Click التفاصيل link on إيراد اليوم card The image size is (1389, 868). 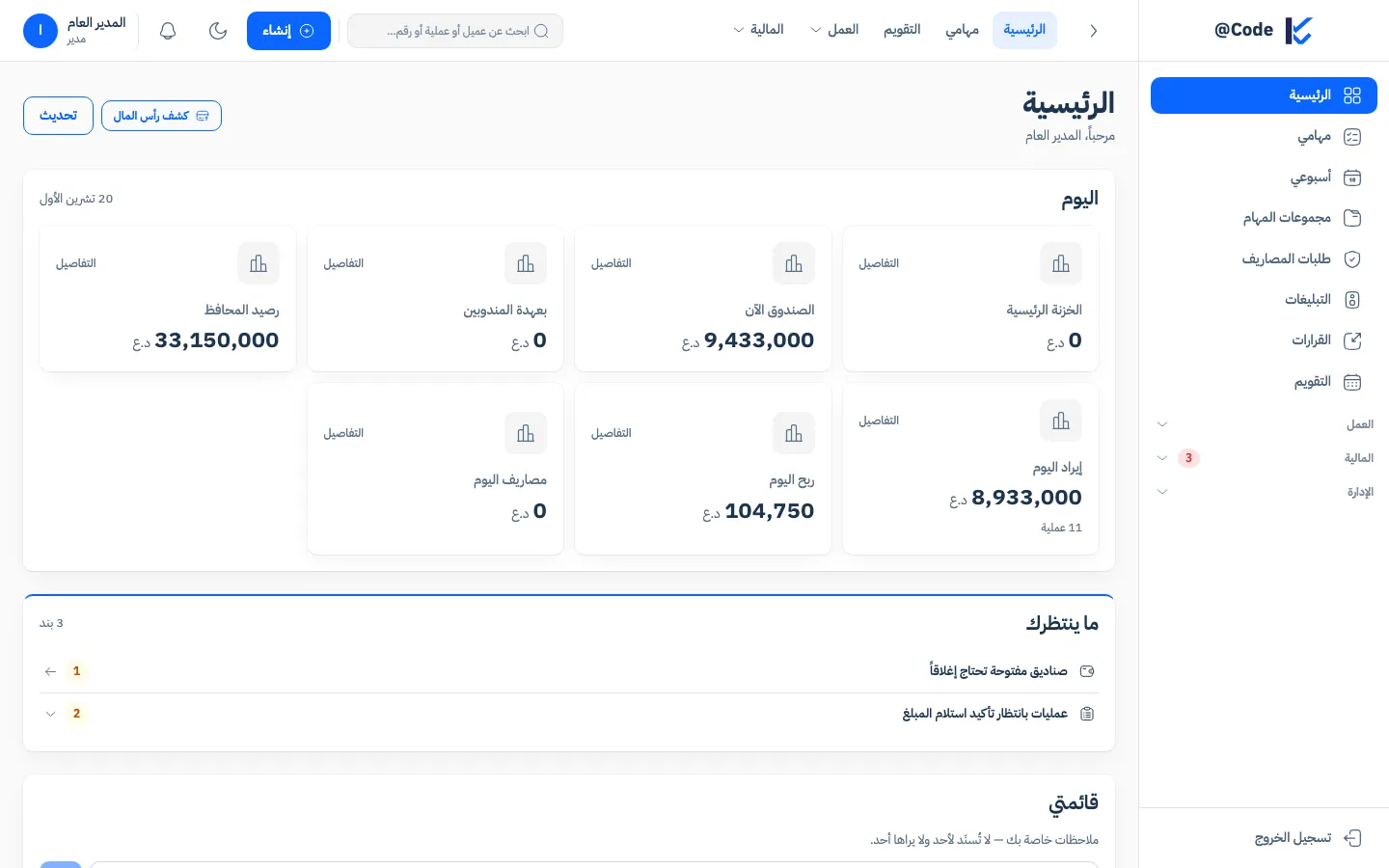(879, 420)
